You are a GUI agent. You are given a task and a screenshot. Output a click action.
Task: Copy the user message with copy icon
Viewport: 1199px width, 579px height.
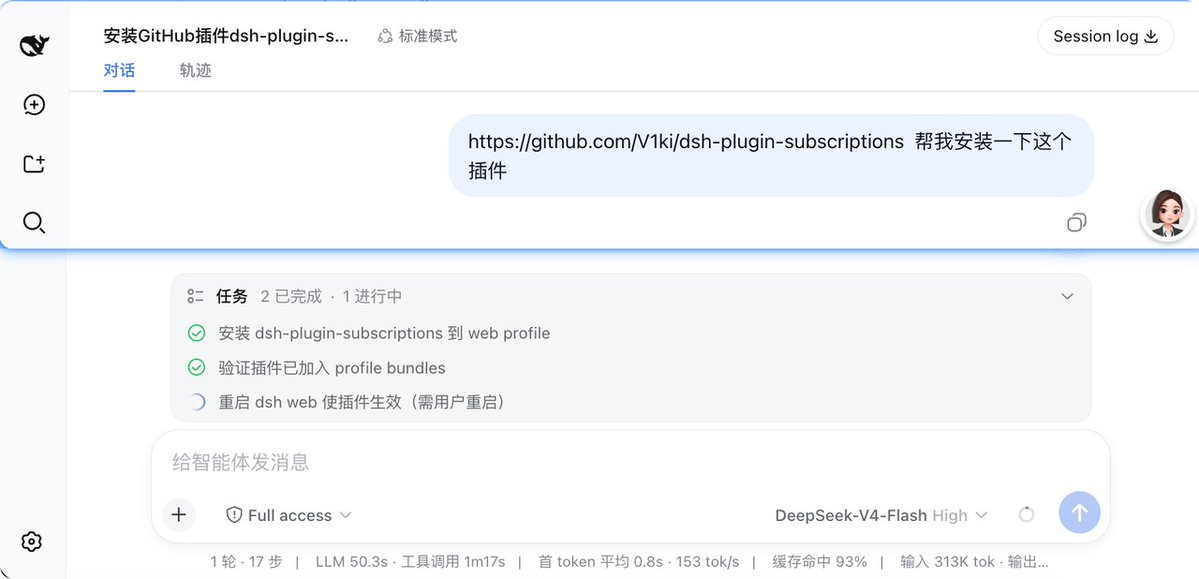pyautogui.click(x=1077, y=223)
